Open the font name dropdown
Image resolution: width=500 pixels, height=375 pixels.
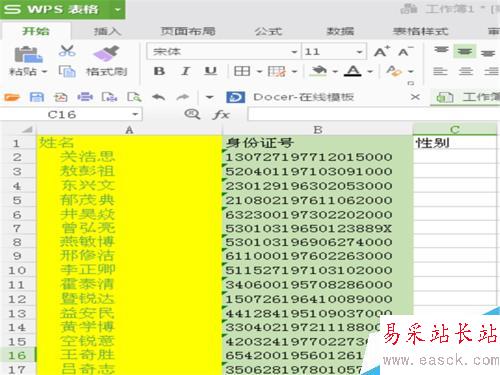click(x=294, y=52)
